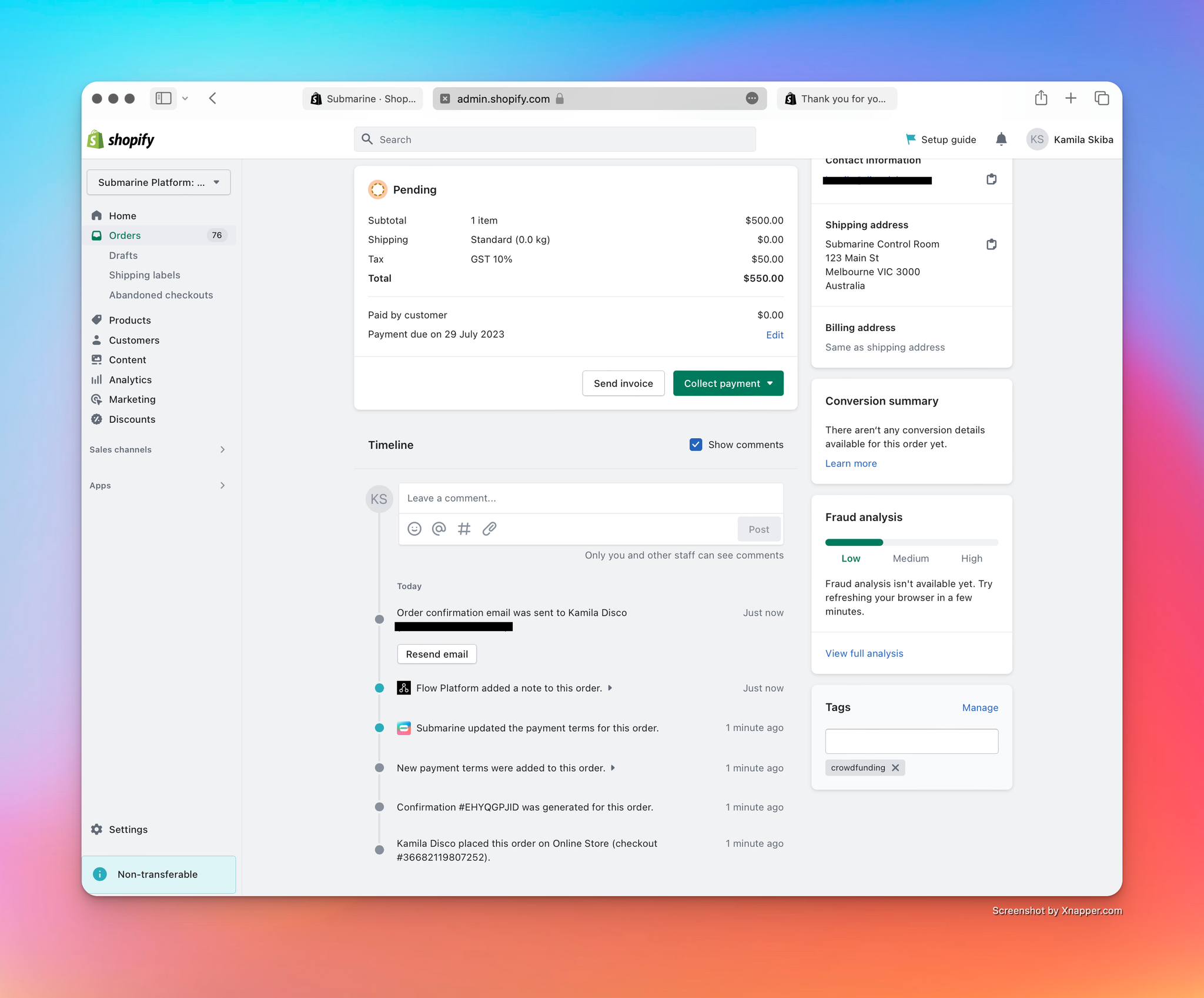Open notifications bell
Image resolution: width=1204 pixels, height=998 pixels.
click(x=1001, y=139)
